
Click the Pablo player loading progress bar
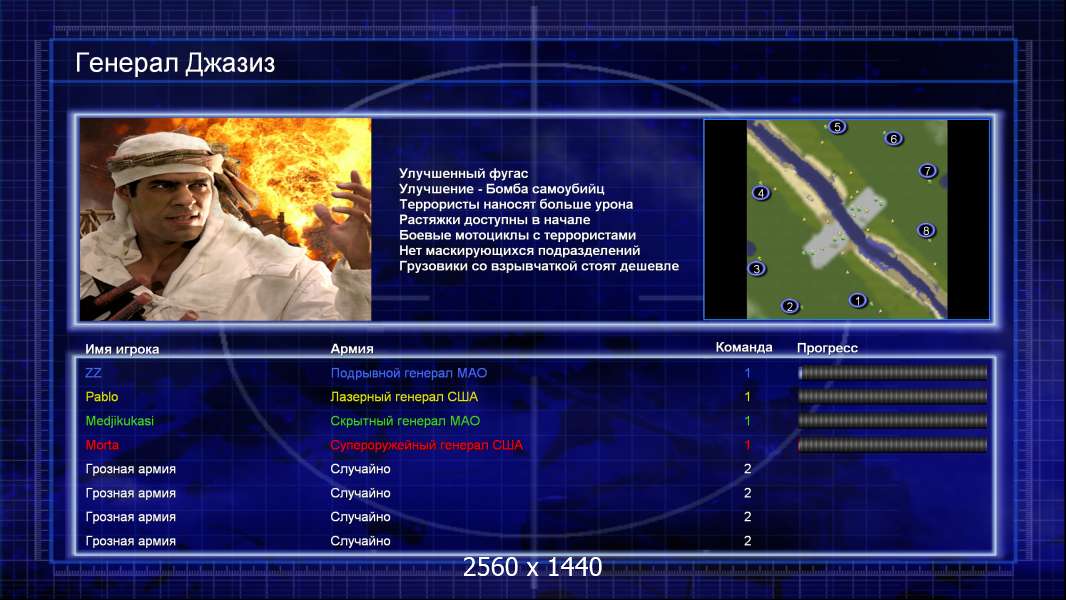[893, 396]
